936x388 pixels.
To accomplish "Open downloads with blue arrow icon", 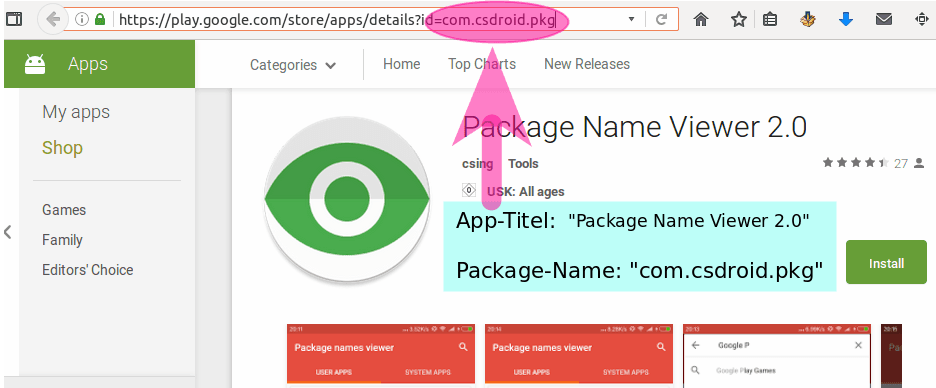I will (x=845, y=20).
